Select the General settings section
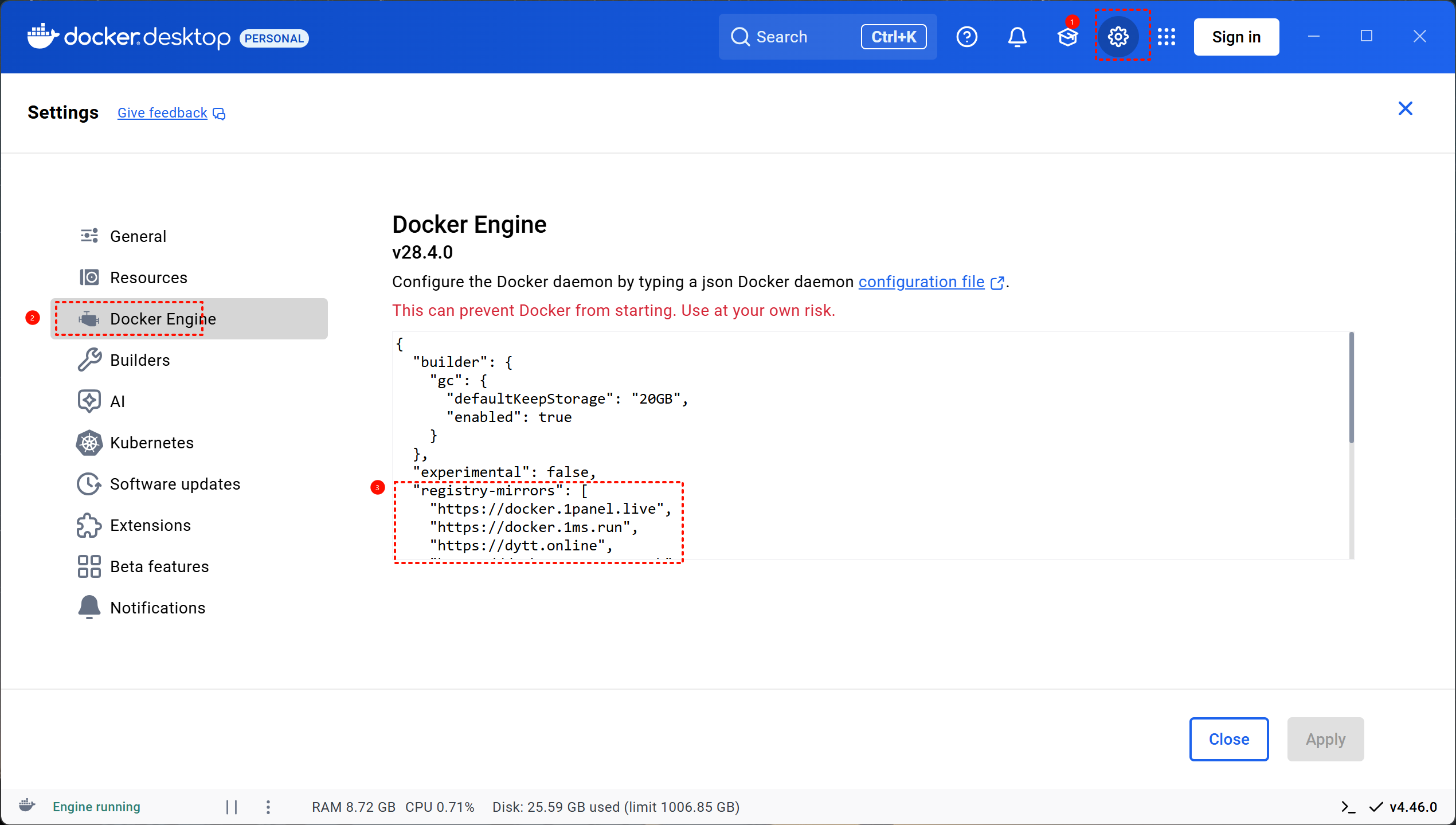 coord(138,236)
